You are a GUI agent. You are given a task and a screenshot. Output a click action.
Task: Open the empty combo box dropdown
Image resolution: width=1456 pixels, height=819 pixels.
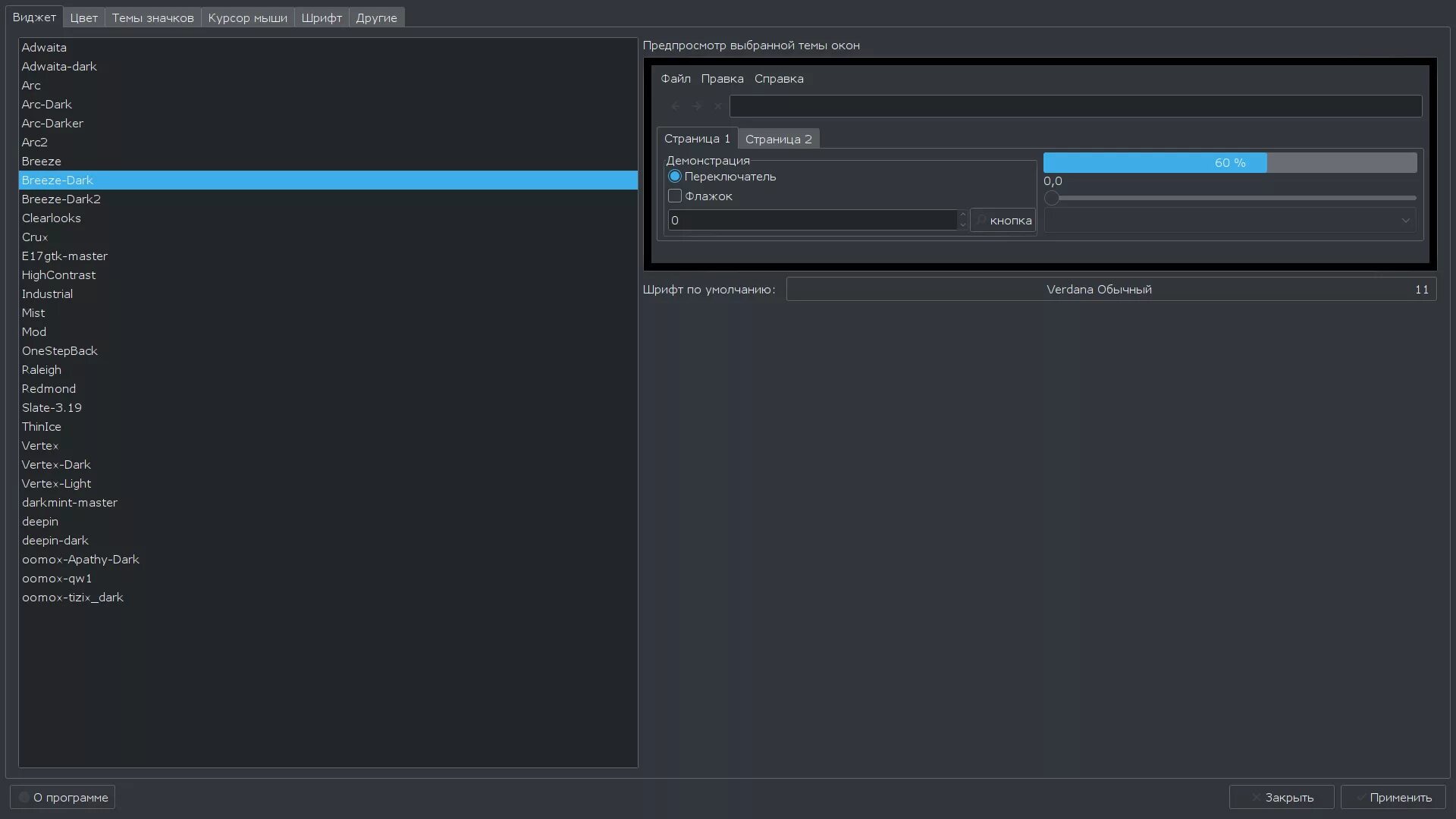coord(1229,221)
